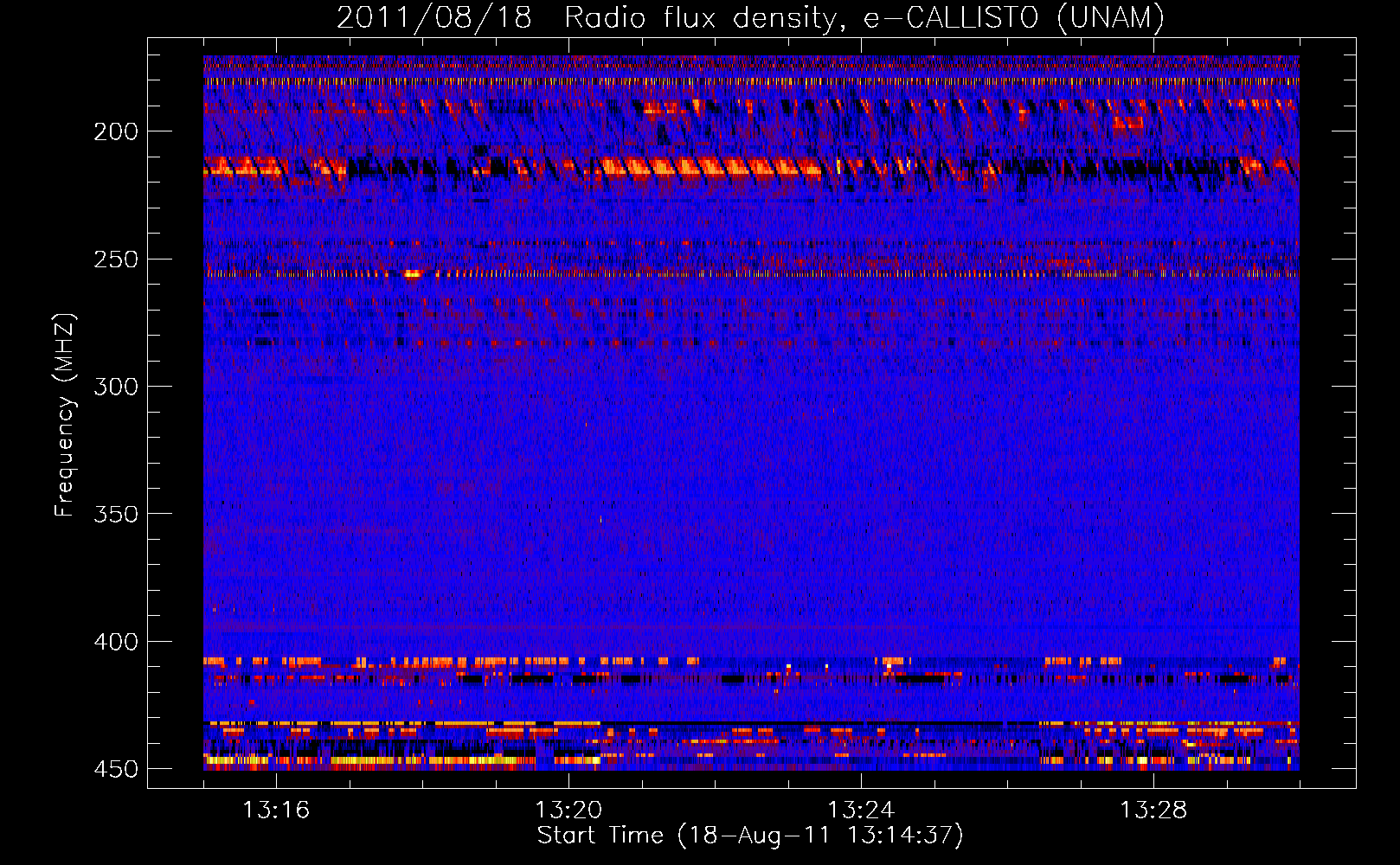Click the 450 frequency tick label
Image resolution: width=1400 pixels, height=865 pixels.
click(116, 769)
